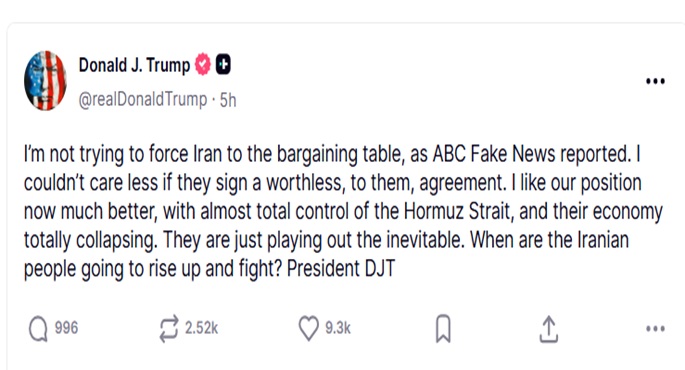The width and height of the screenshot is (685, 370).
Task: Click the black plus badge beside name
Action: click(223, 65)
